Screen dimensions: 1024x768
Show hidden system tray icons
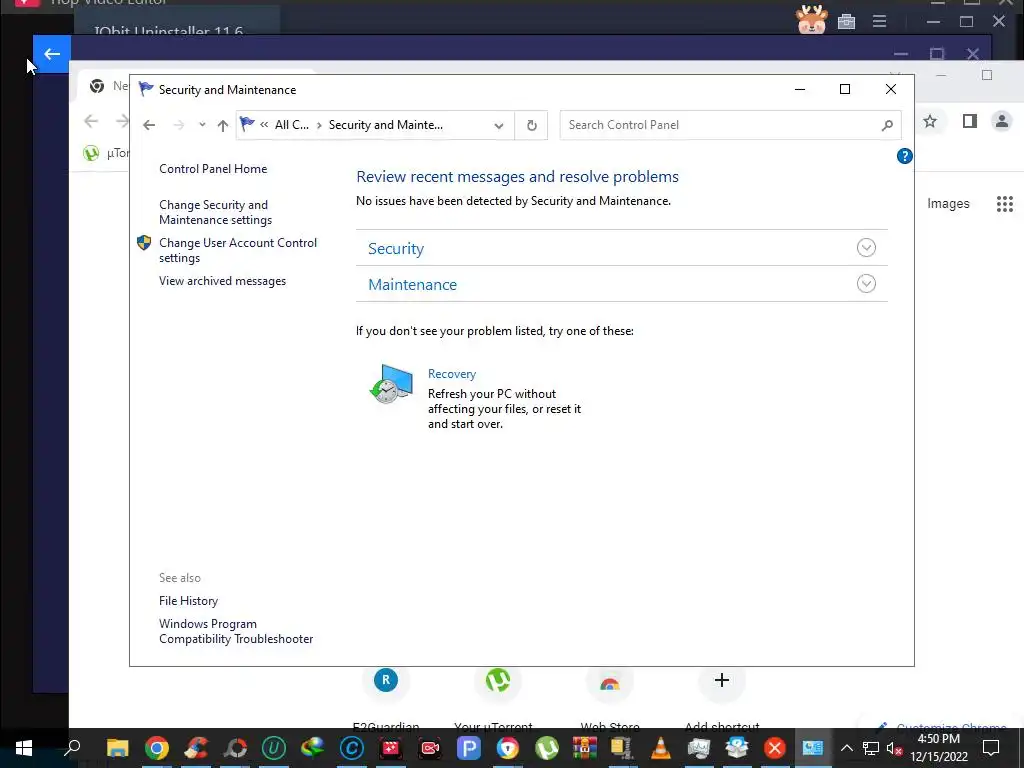[846, 748]
